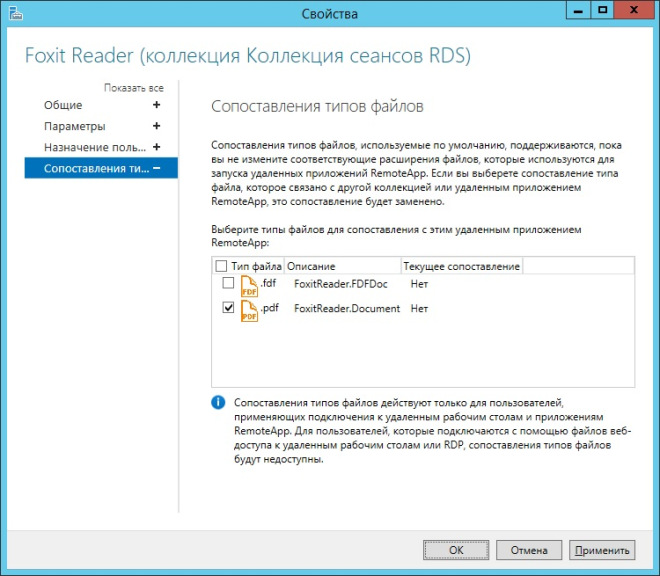The image size is (660, 576).
Task: Click the Показать все link
Action: pos(133,88)
